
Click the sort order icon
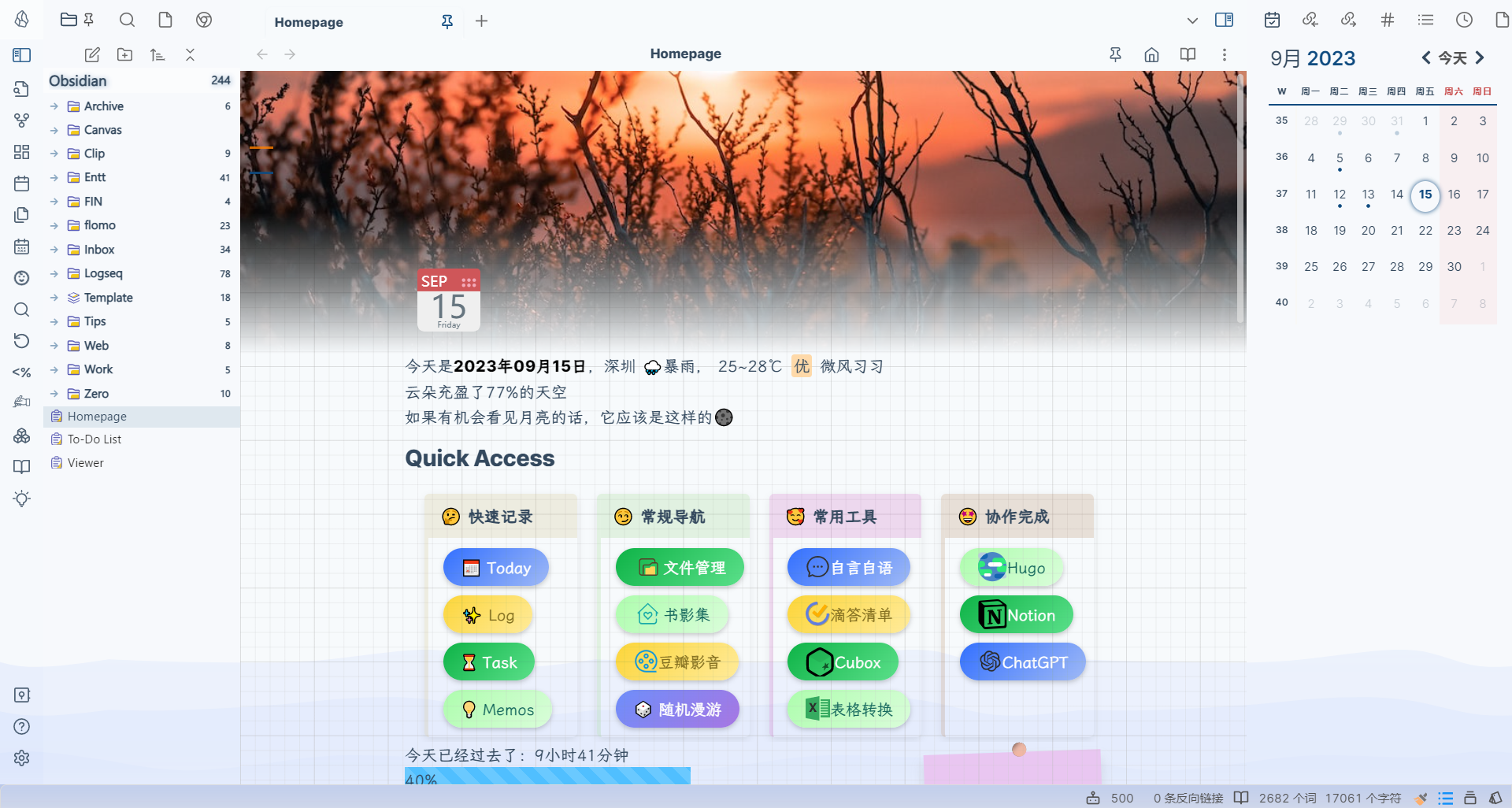click(x=157, y=54)
